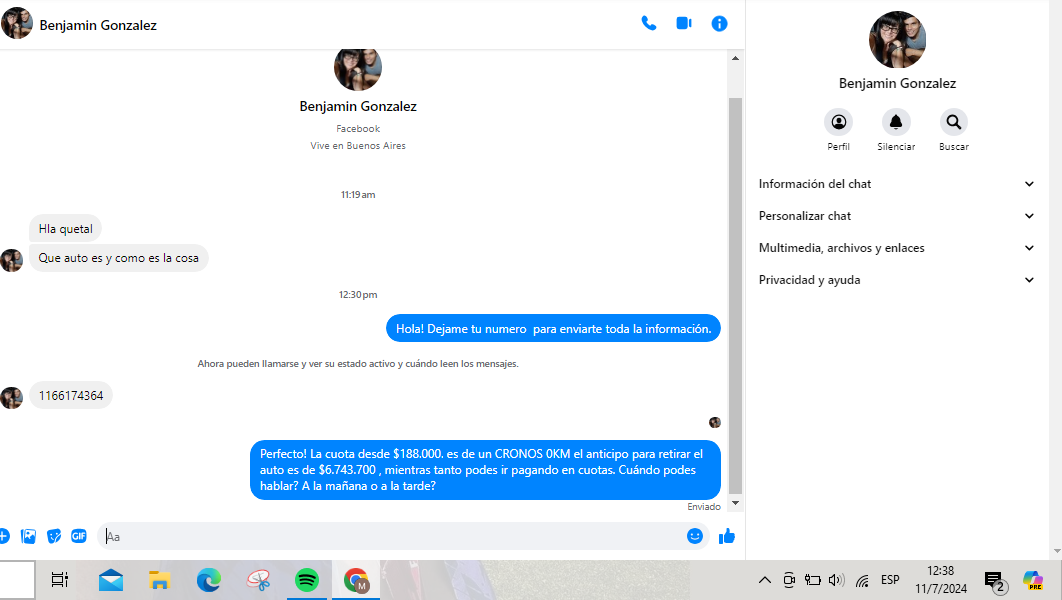Open Mail app from taskbar

click(x=110, y=580)
